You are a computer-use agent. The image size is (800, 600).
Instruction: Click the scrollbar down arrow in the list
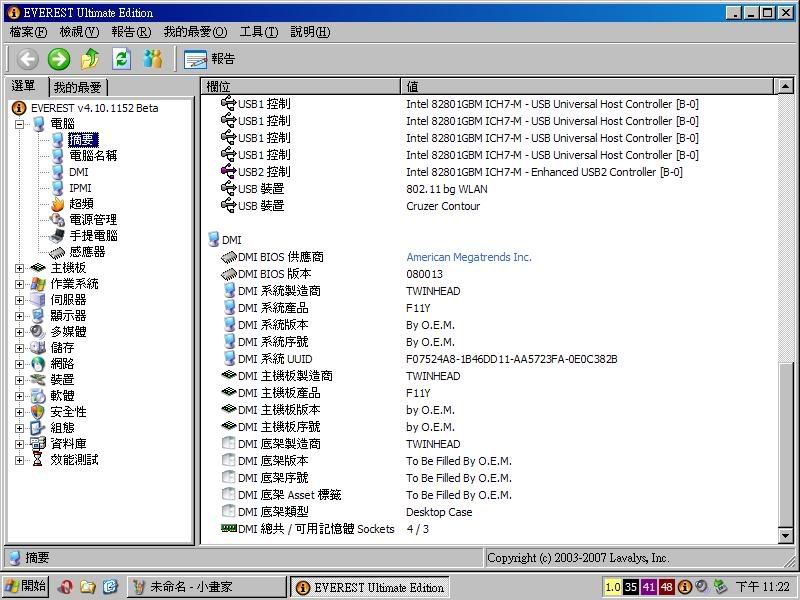coord(786,535)
